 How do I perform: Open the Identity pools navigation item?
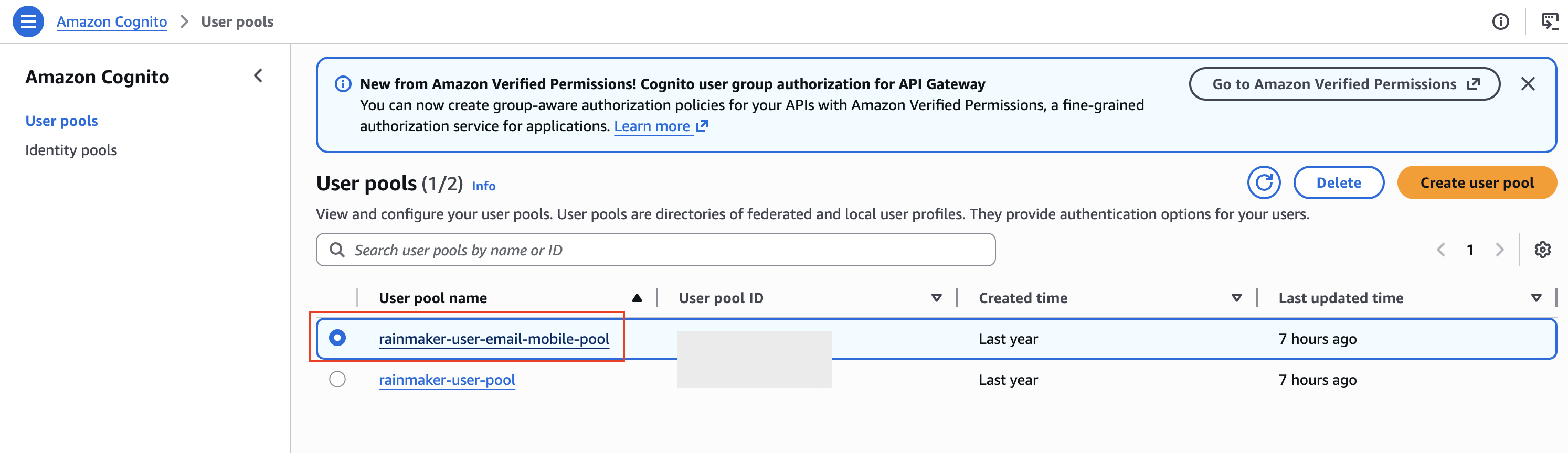click(71, 150)
